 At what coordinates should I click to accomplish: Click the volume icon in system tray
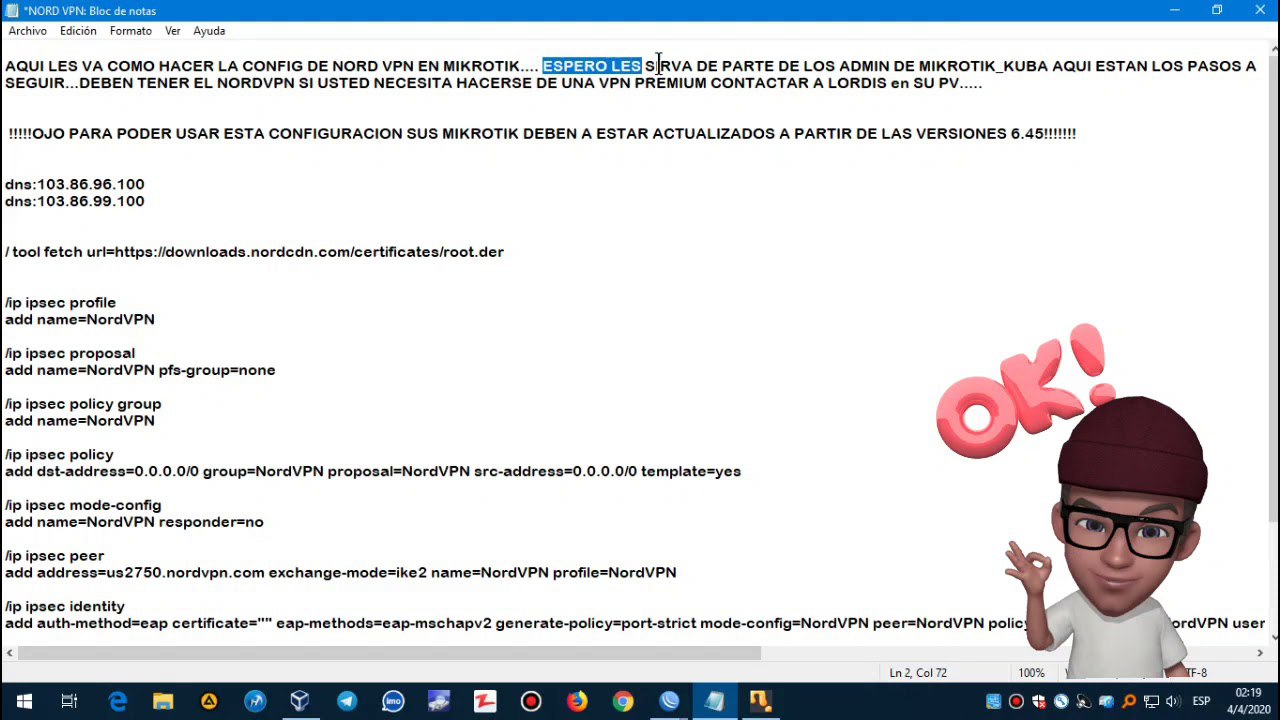click(1173, 701)
